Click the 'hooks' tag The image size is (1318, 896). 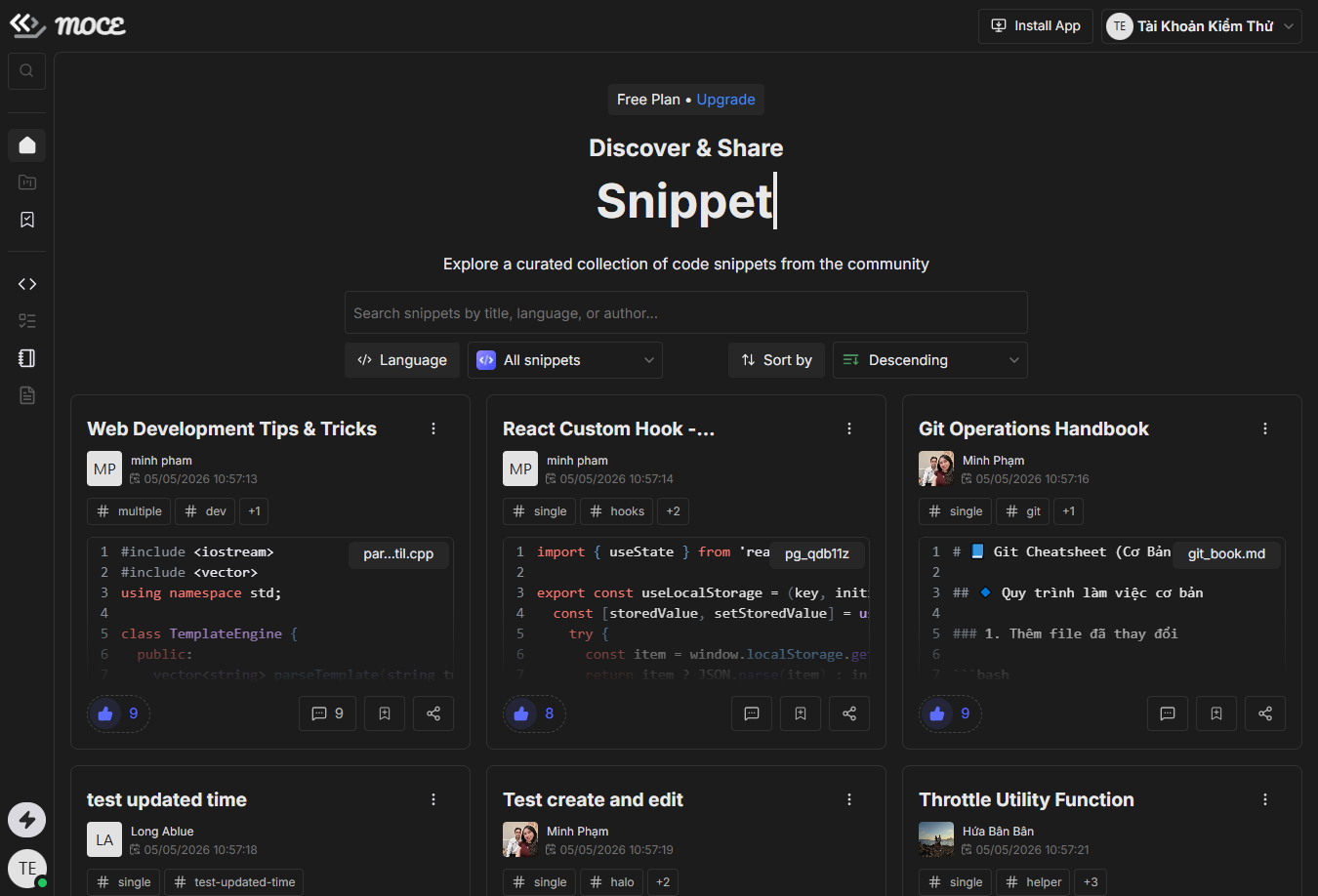pyautogui.click(x=617, y=511)
